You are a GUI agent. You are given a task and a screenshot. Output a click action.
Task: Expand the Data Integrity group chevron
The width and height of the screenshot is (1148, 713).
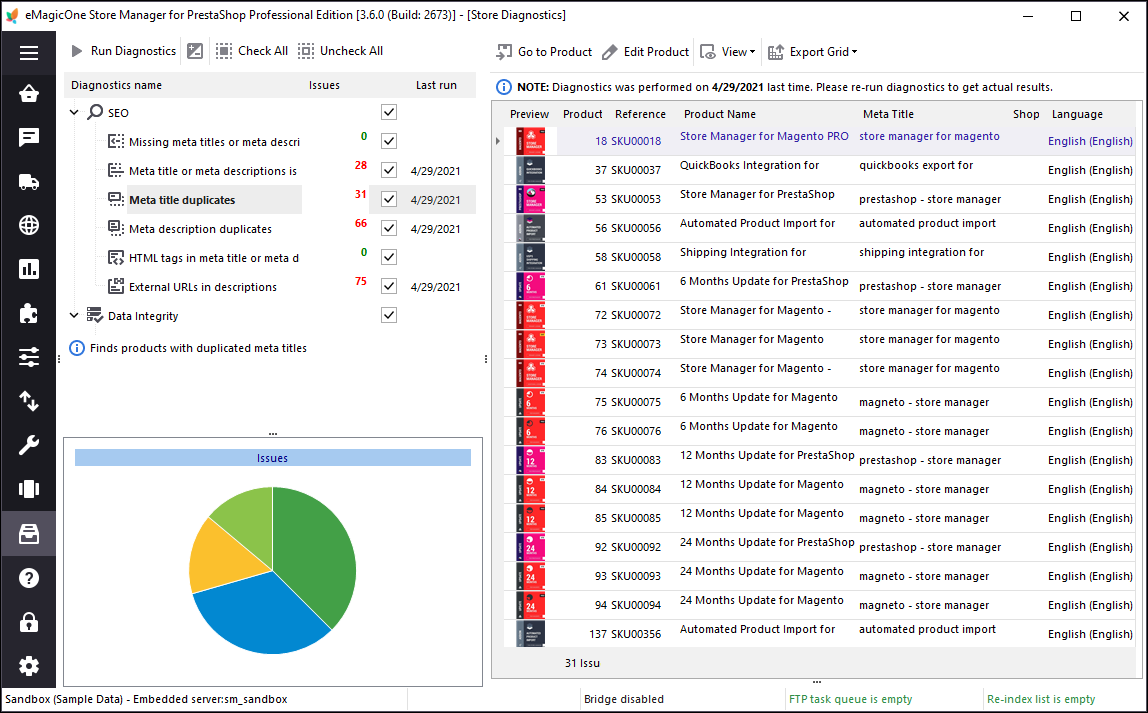[x=74, y=316]
